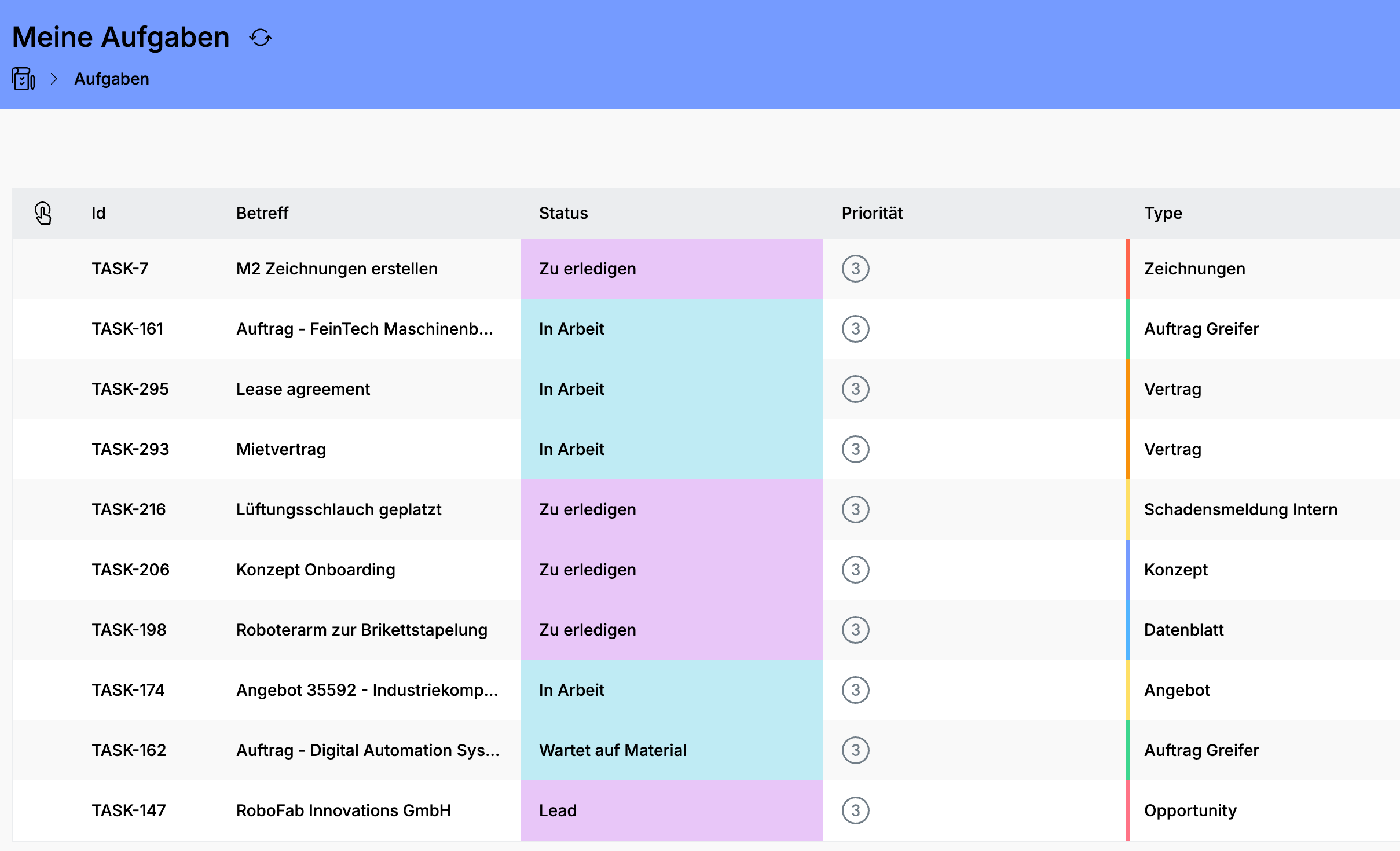Click 'In Arbeit' status of TASK-295
The width and height of the screenshot is (1400, 851).
tap(672, 389)
